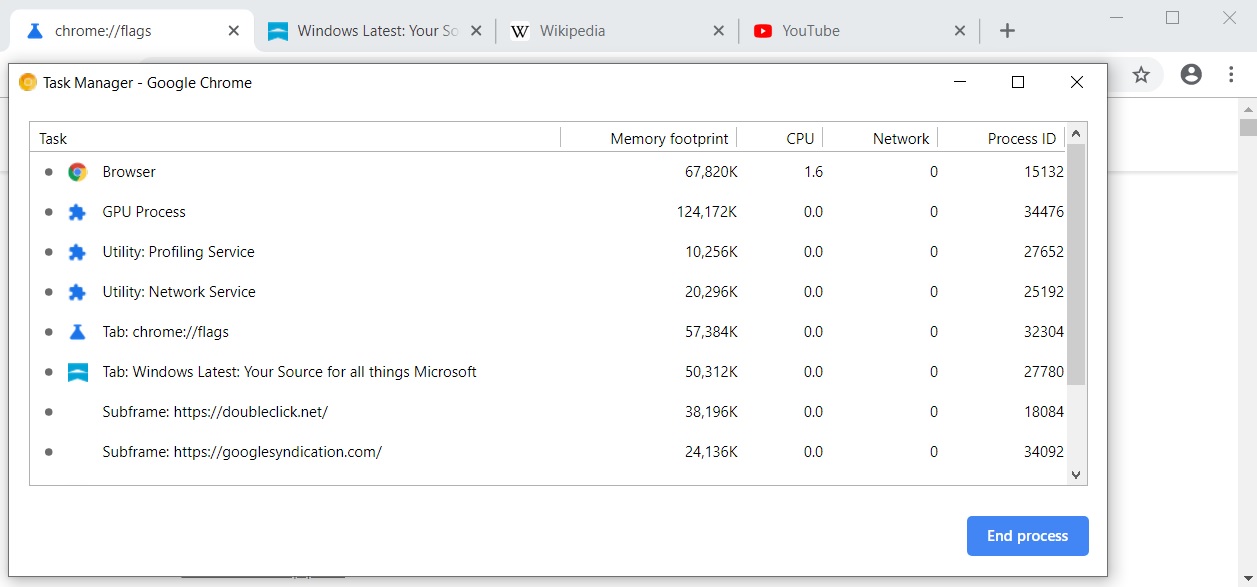
Task: Switch to the YouTube tab
Action: [x=859, y=31]
